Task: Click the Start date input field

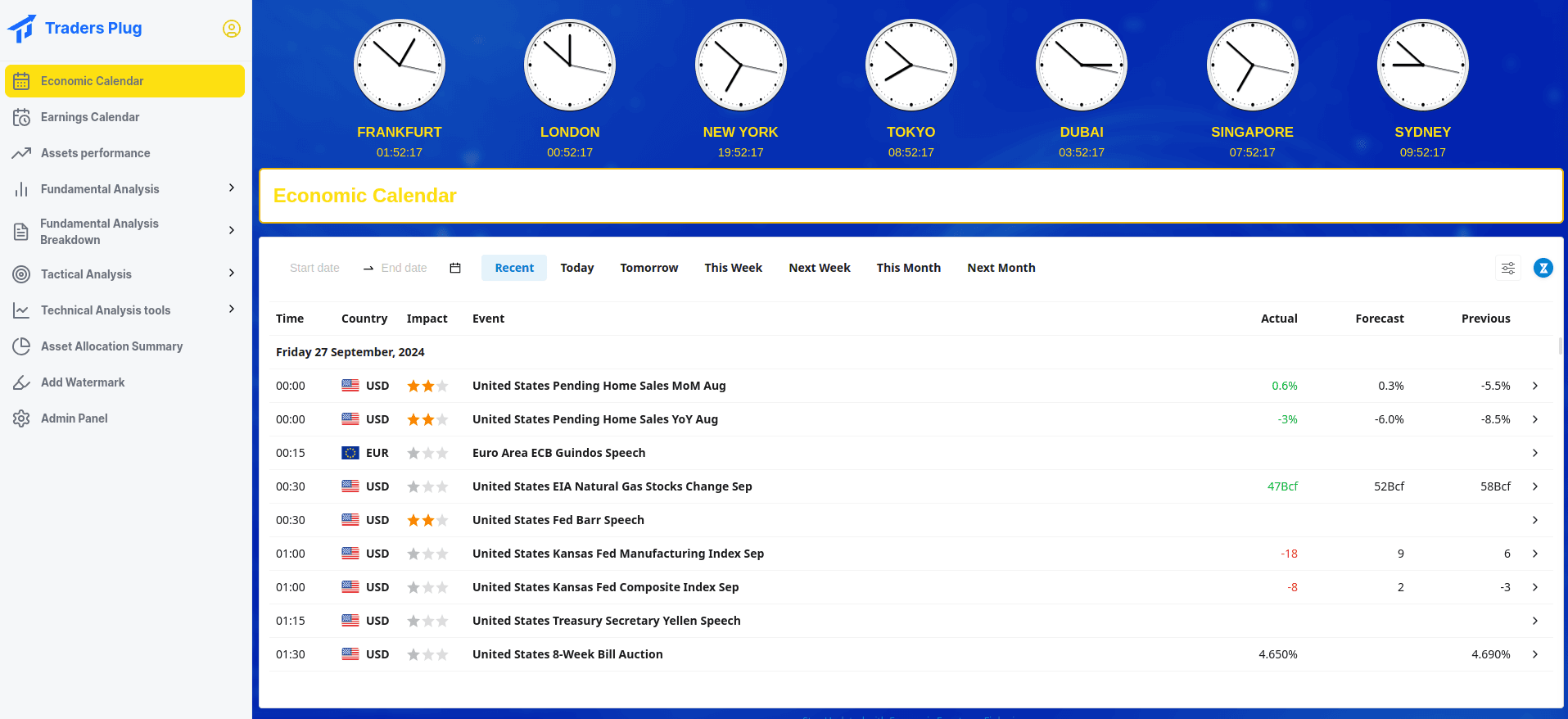Action: (319, 268)
